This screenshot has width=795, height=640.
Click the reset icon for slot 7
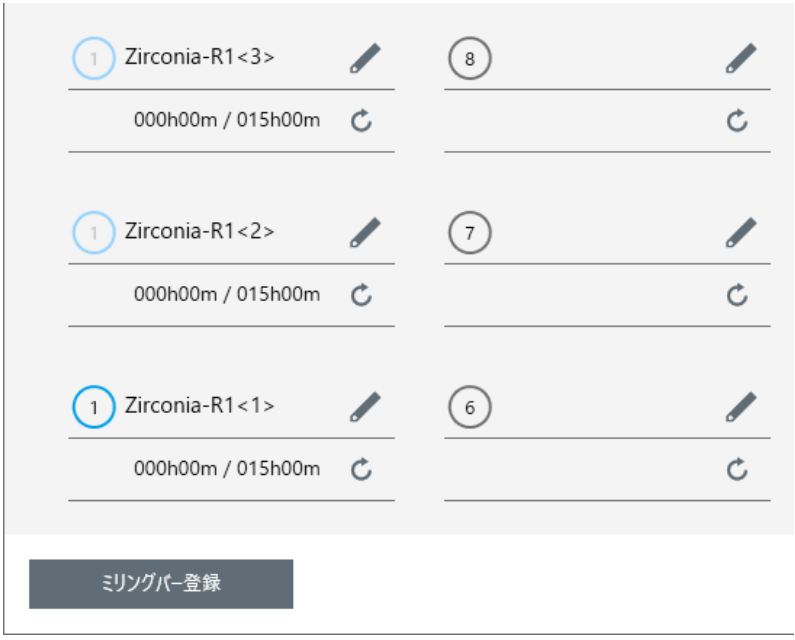pos(737,295)
